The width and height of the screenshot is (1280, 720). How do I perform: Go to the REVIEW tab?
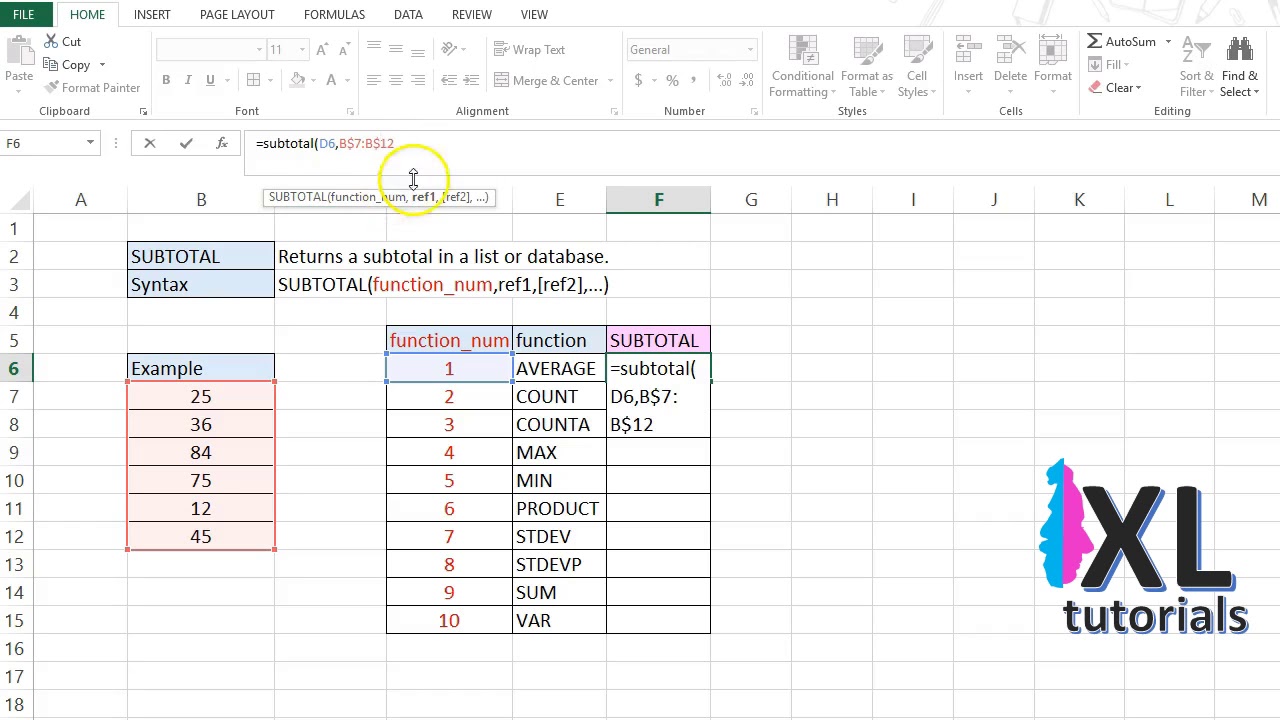(x=471, y=15)
